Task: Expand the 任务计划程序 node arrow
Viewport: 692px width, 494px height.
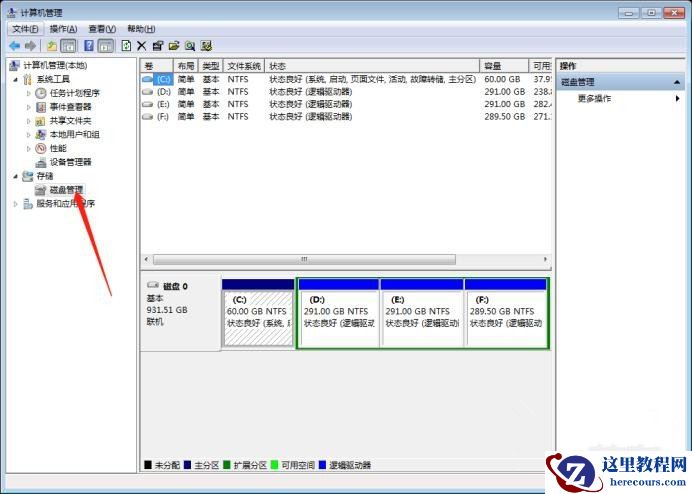Action: pos(29,93)
